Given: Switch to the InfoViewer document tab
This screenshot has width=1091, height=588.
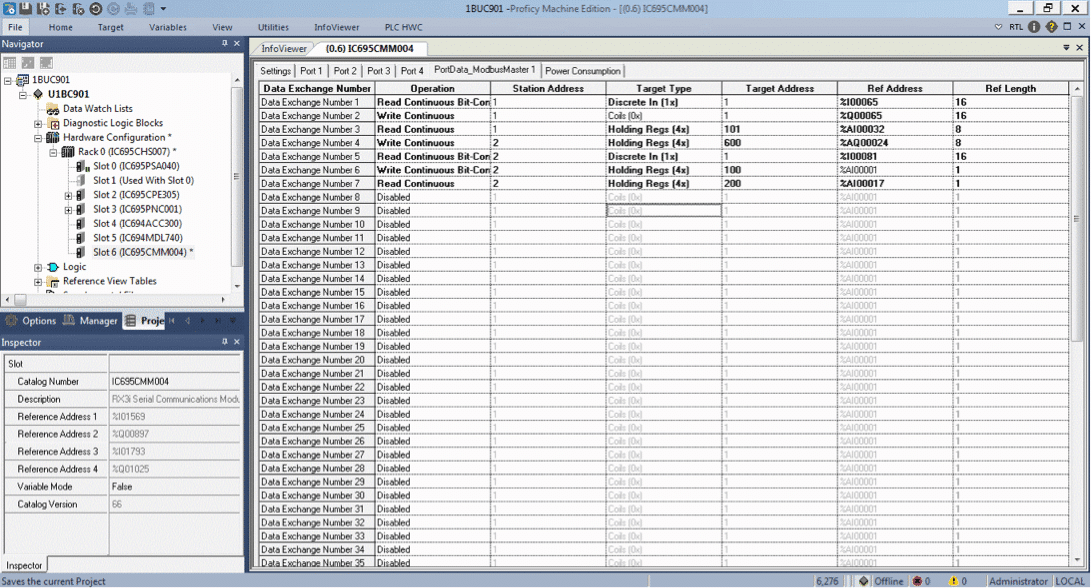Looking at the screenshot, I should pos(284,49).
